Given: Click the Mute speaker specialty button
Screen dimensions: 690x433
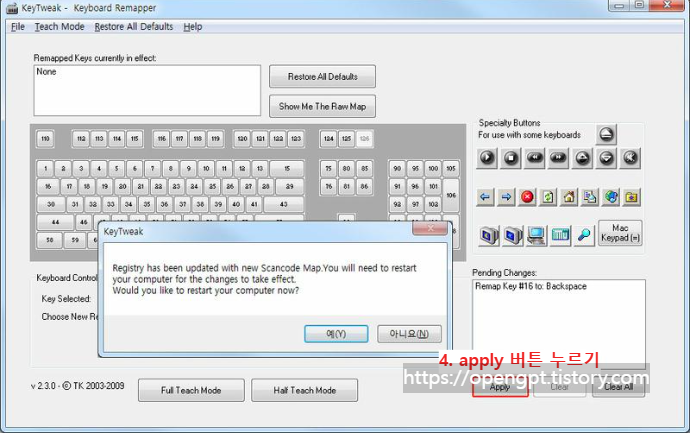Looking at the screenshot, I should point(630,158).
